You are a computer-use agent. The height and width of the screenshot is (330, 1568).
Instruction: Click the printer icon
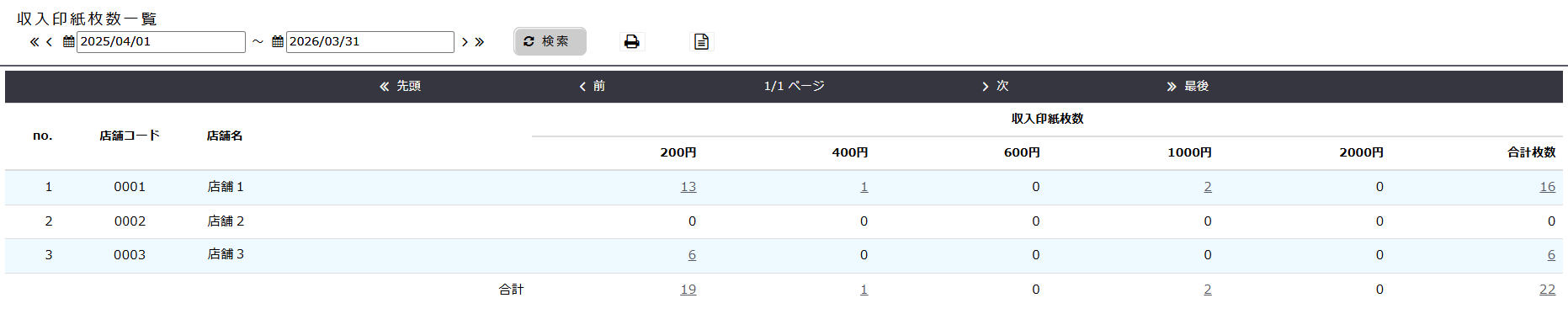pos(631,41)
